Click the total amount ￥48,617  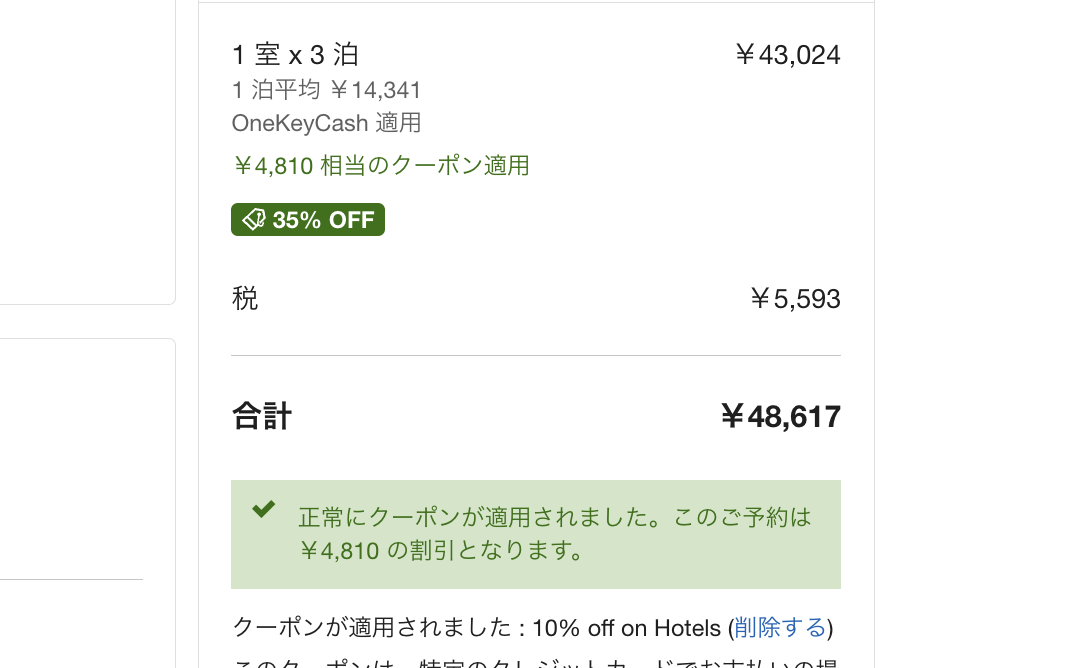point(780,417)
